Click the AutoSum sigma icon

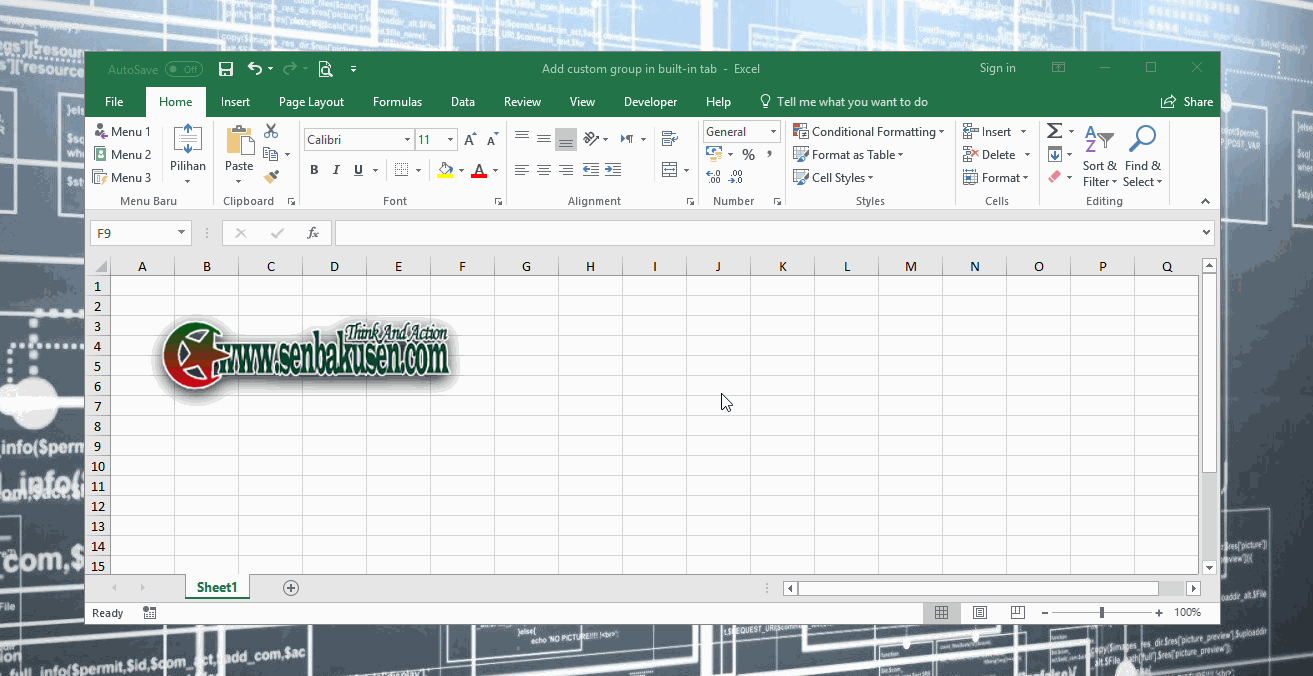click(1054, 131)
